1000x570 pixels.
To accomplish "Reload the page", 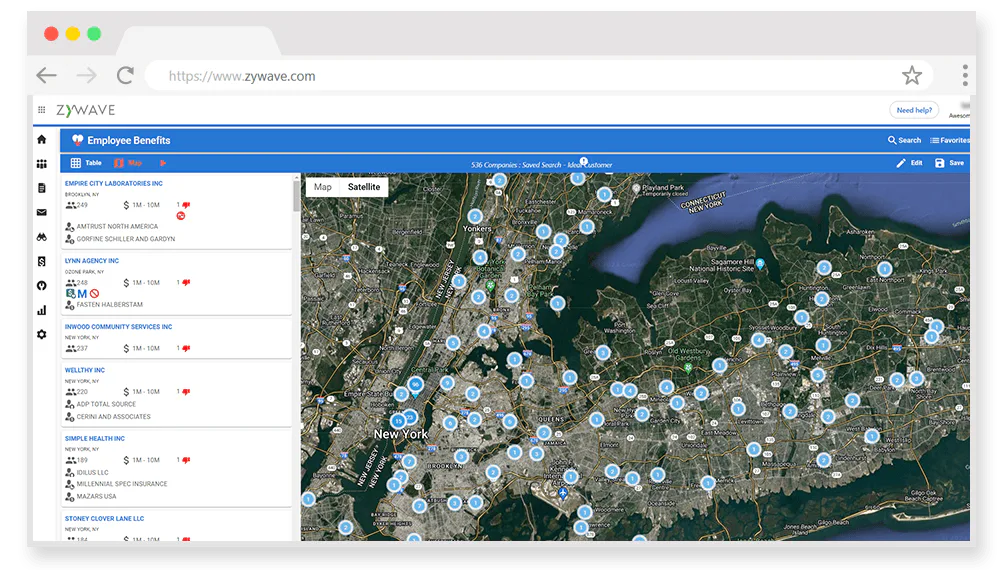I will (x=125, y=75).
